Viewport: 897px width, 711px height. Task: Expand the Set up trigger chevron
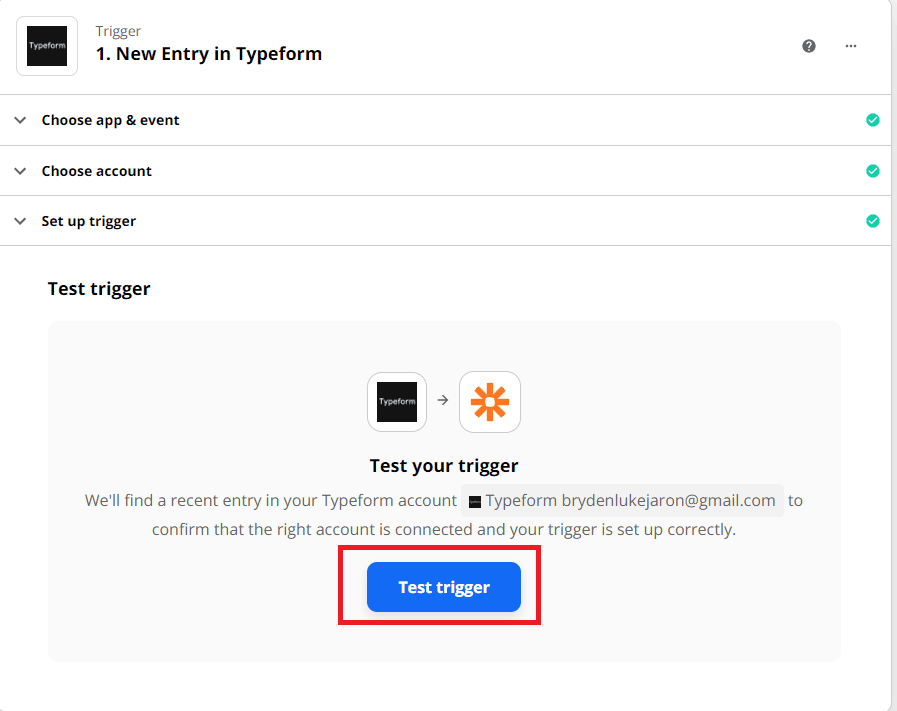20,221
